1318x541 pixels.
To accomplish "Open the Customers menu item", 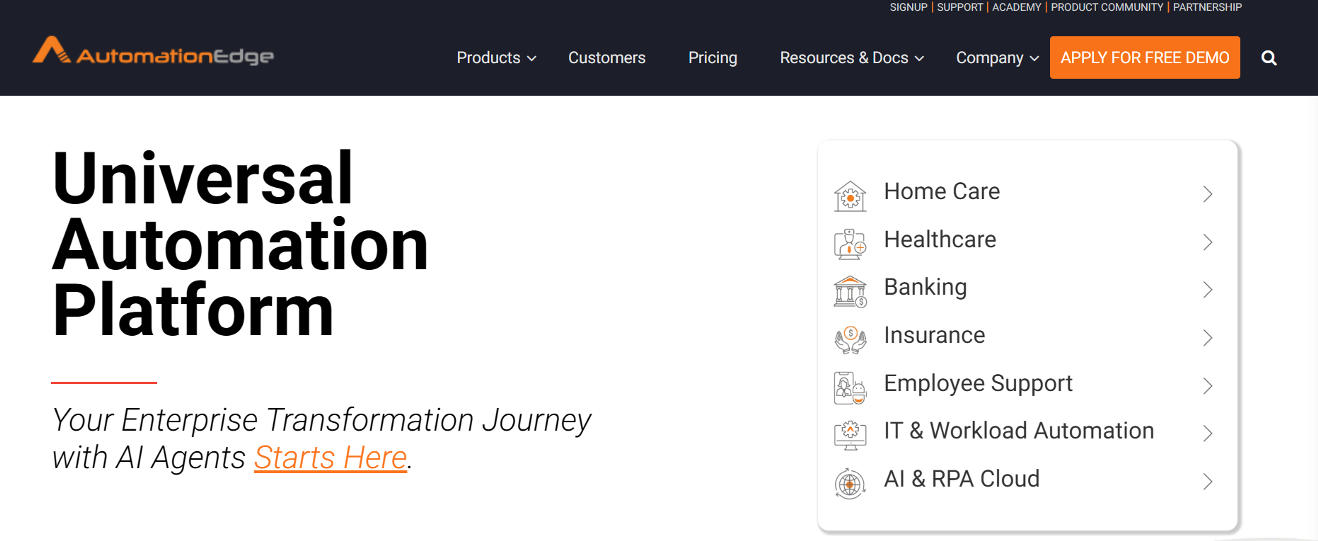I will (607, 58).
